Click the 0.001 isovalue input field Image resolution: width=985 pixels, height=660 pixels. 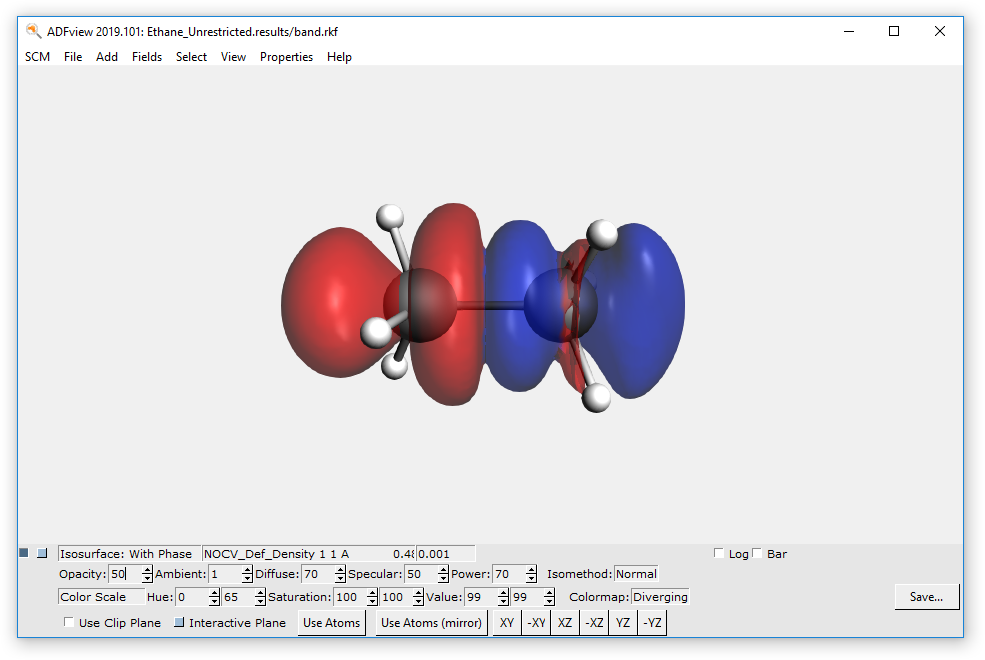pyautogui.click(x=443, y=553)
